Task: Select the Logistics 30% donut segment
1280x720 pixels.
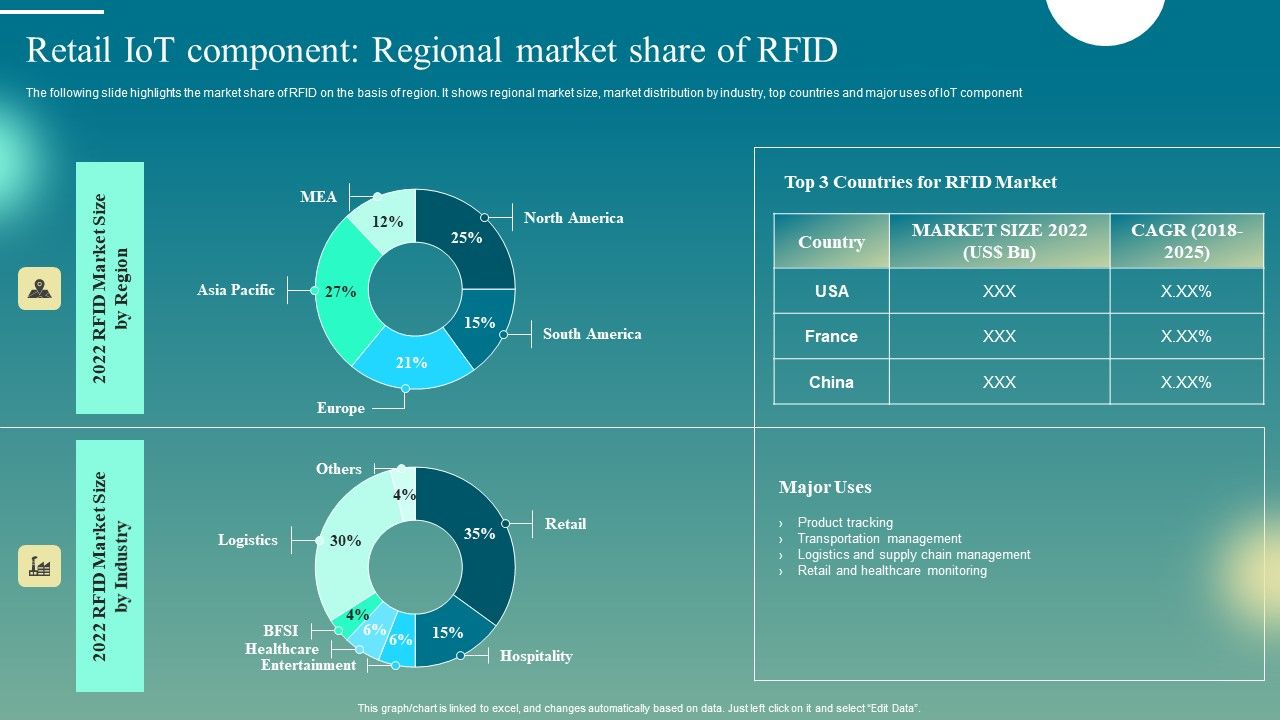Action: click(344, 540)
